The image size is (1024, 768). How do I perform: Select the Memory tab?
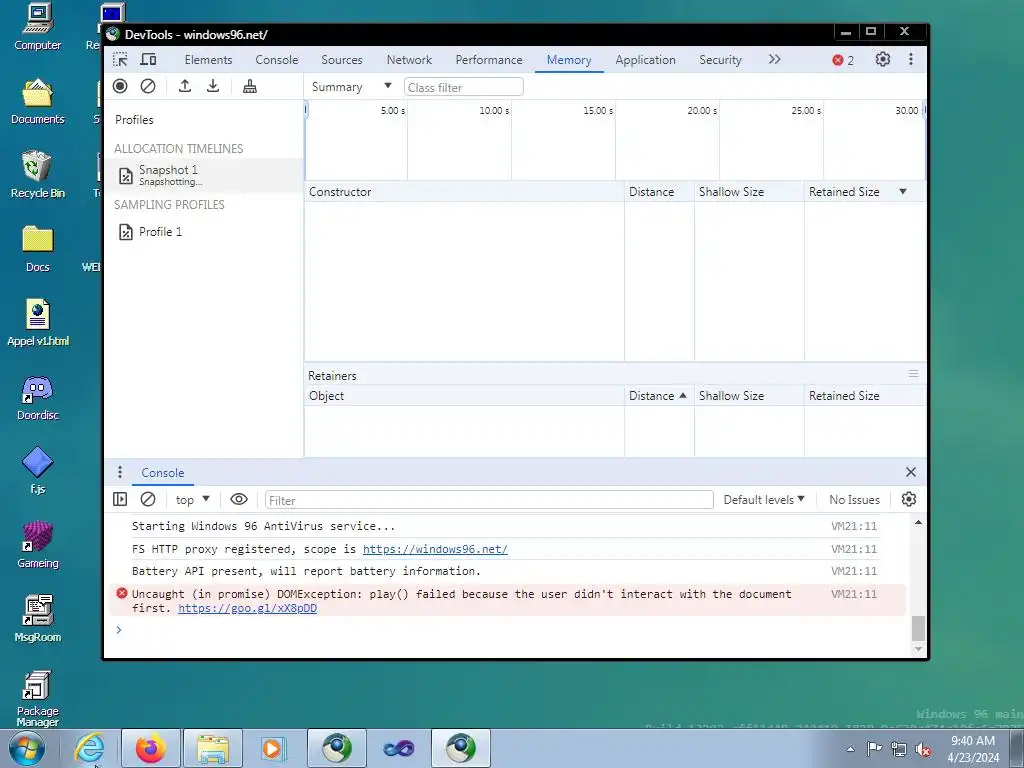click(569, 59)
